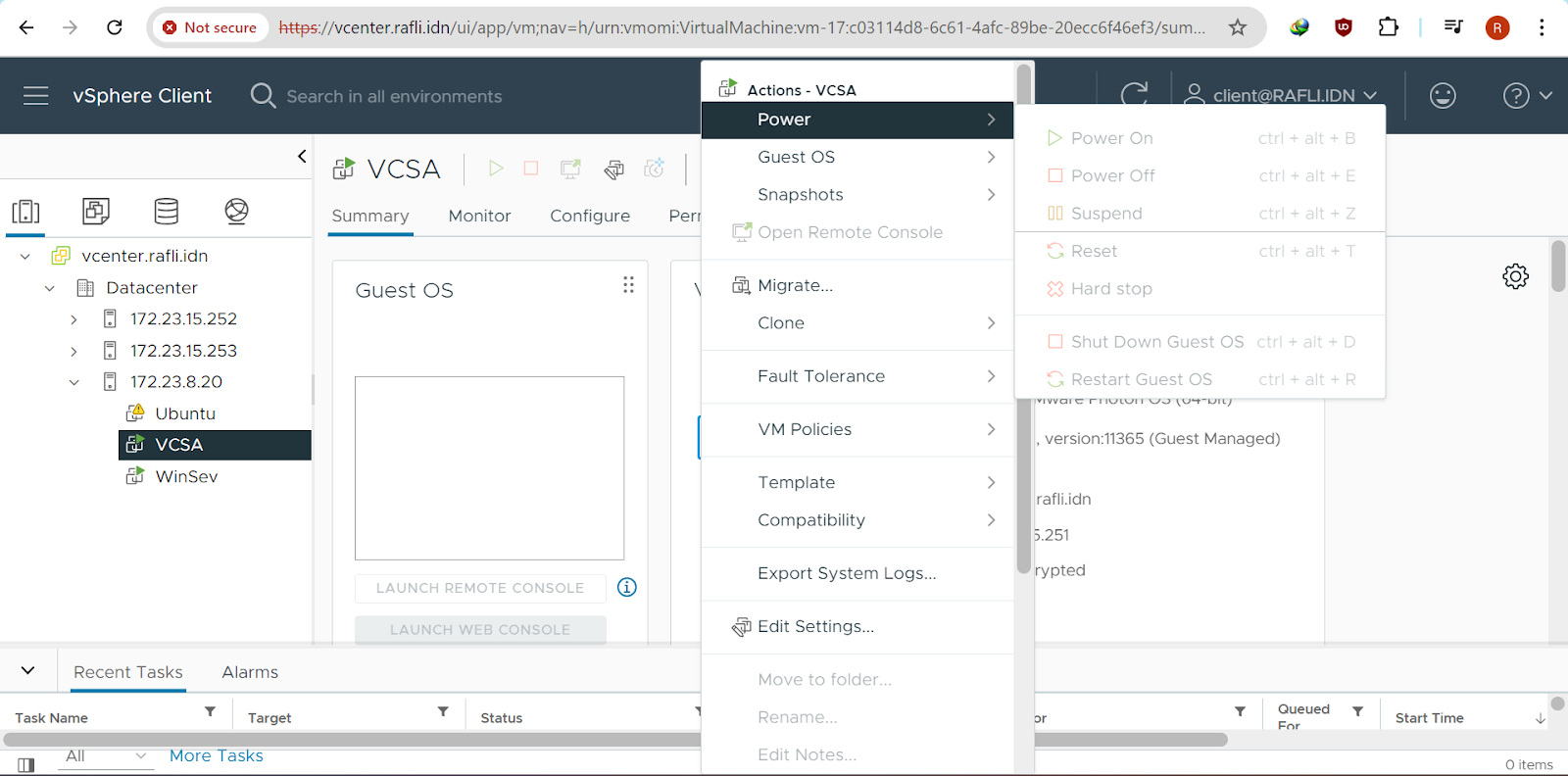Open Chrome's three-dot menu

(1542, 27)
